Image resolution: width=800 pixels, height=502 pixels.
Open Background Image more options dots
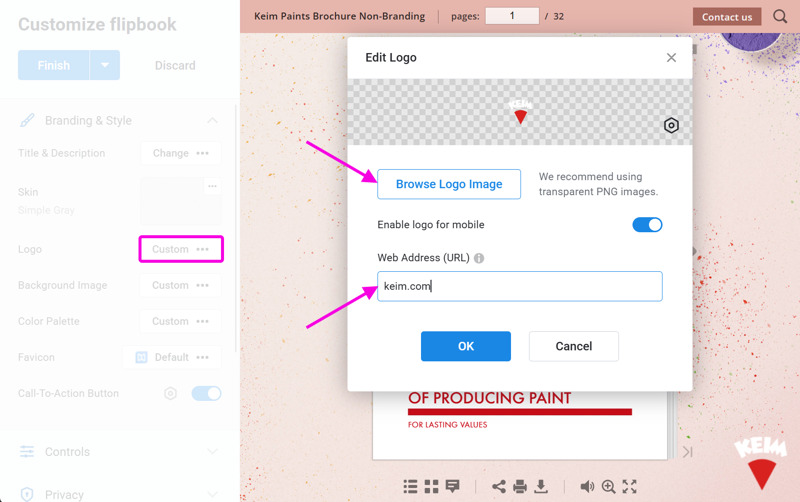[x=203, y=285]
